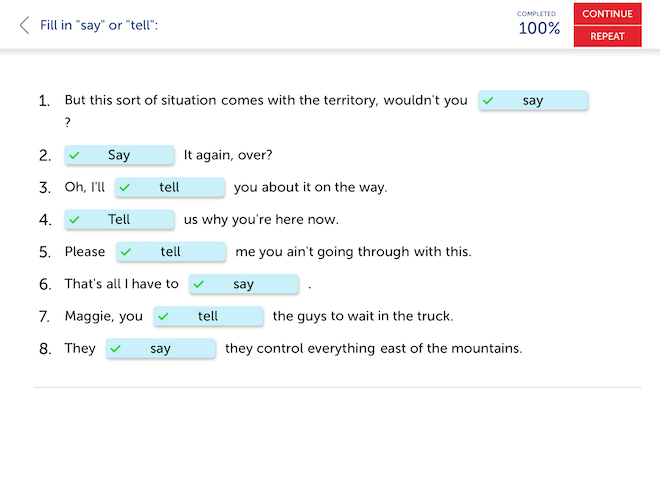Click the green checkmark in sentence 5's answer
Image resolution: width=660 pixels, height=495 pixels.
click(x=126, y=252)
